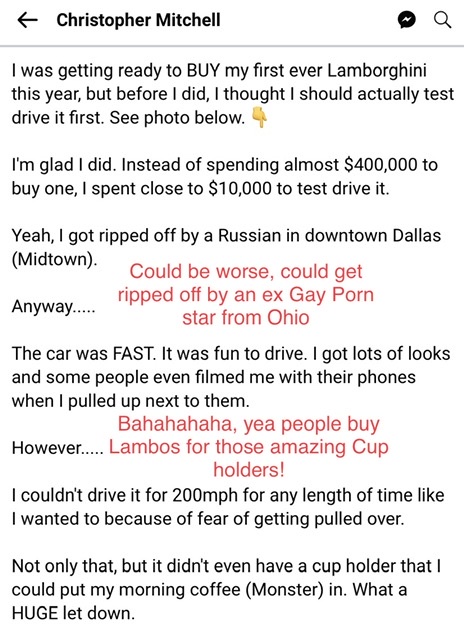Tap the 'HUGE let down.' closing line
Viewport: 464px width, 640px height.
point(73,613)
